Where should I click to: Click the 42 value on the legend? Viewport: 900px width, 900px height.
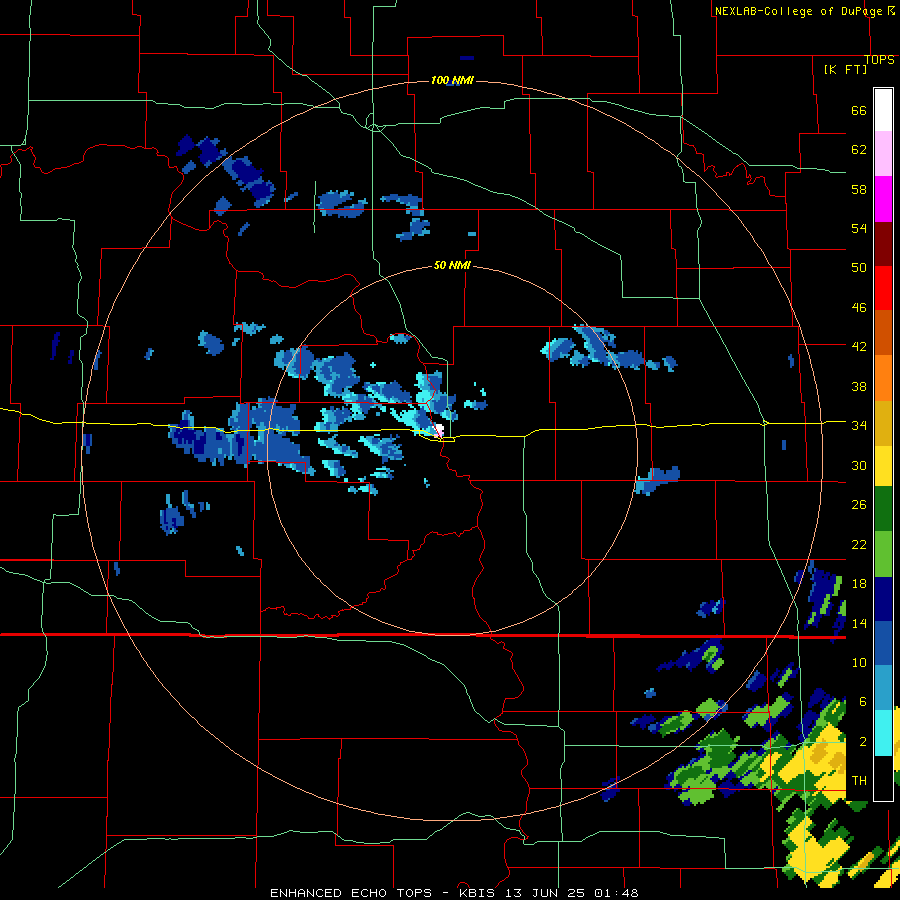pyautogui.click(x=859, y=347)
